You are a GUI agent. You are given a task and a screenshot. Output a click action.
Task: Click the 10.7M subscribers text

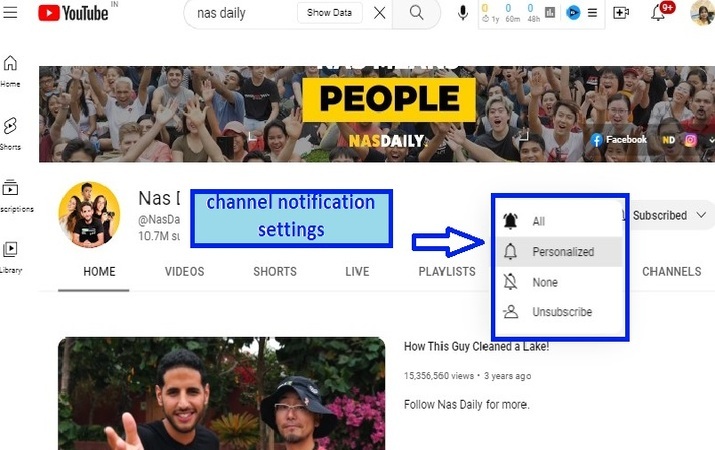(159, 236)
